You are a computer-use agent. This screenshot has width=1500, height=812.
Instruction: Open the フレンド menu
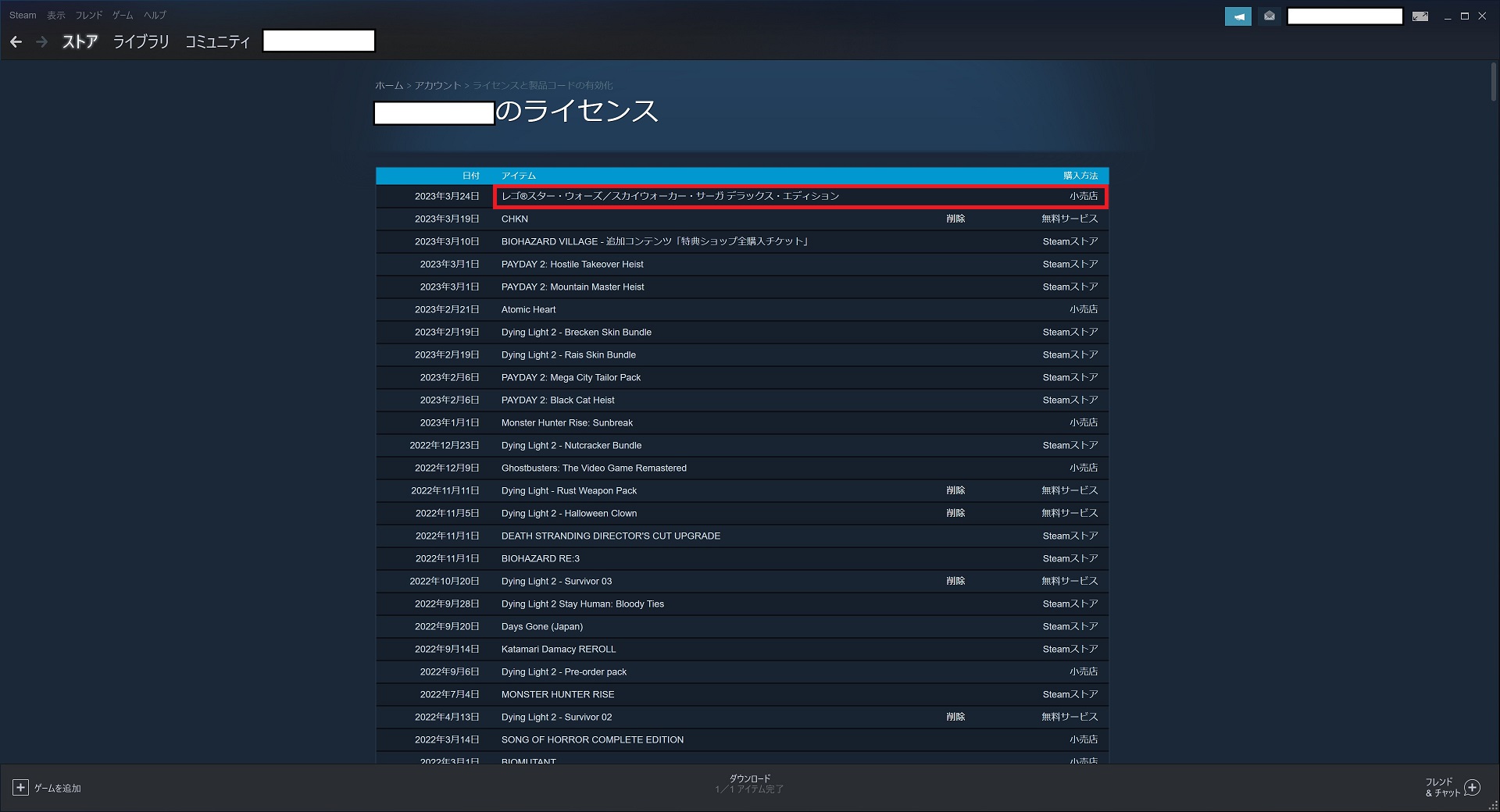click(x=89, y=15)
